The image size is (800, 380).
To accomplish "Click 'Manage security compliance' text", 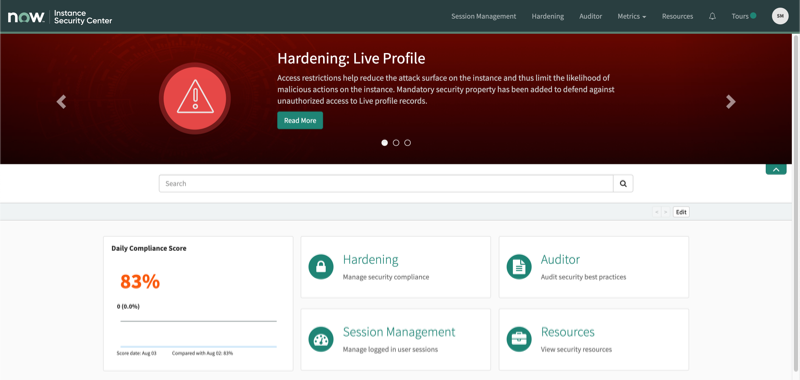I will click(x=386, y=277).
